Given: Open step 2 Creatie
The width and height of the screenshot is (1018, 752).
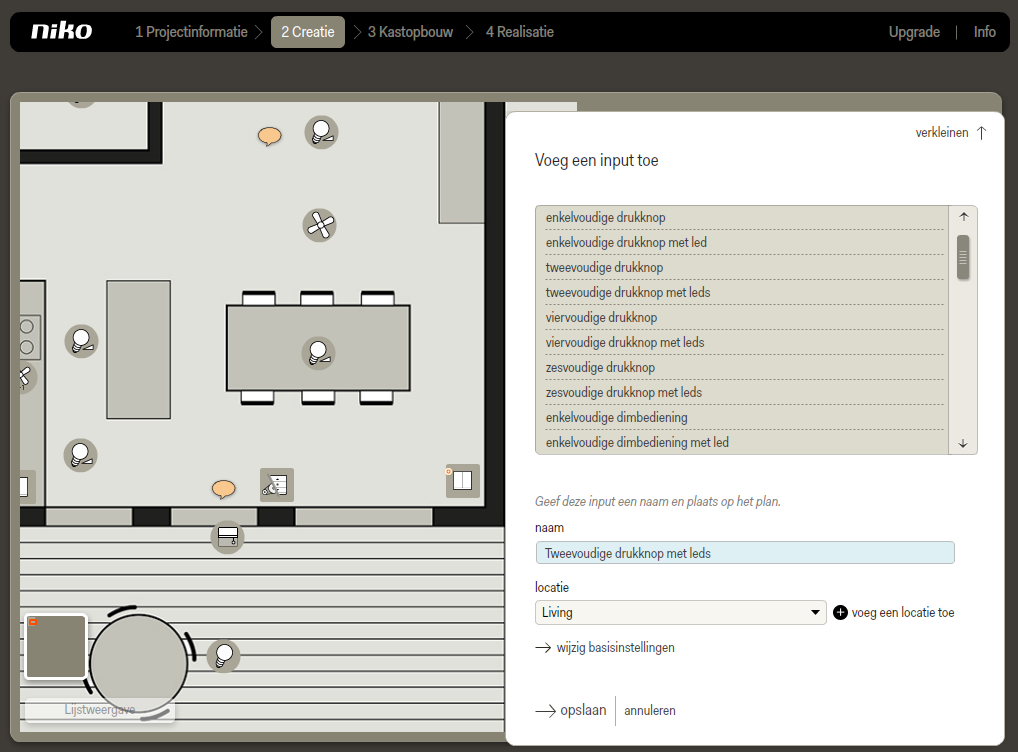Looking at the screenshot, I should pos(308,32).
